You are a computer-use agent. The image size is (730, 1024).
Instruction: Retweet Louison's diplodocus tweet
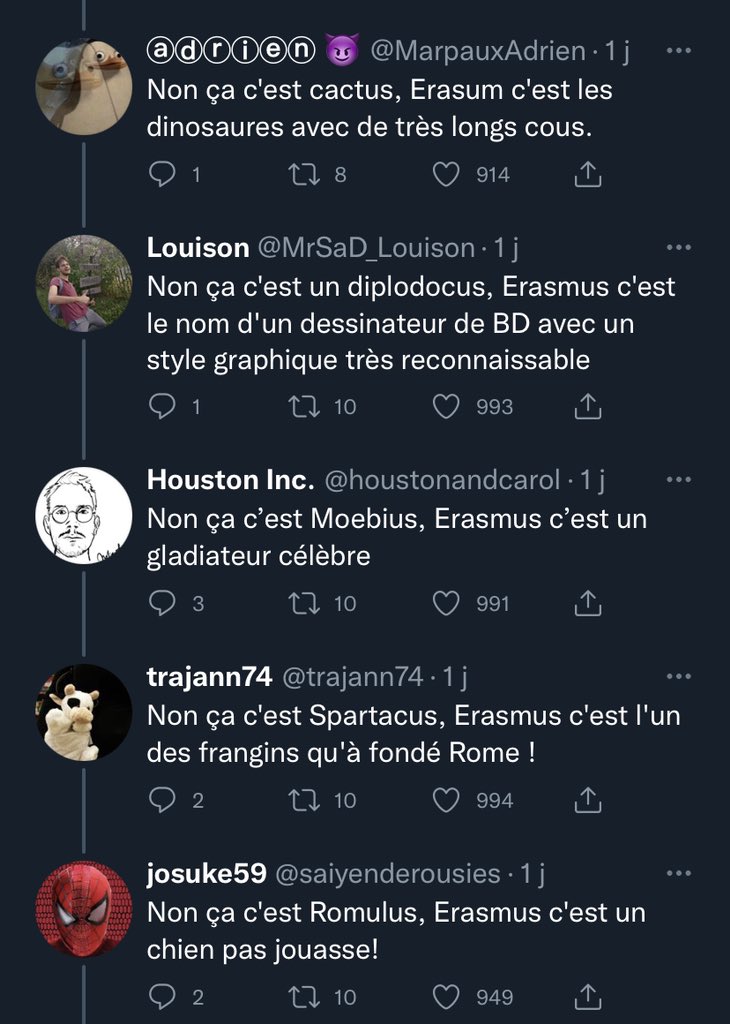pos(301,407)
